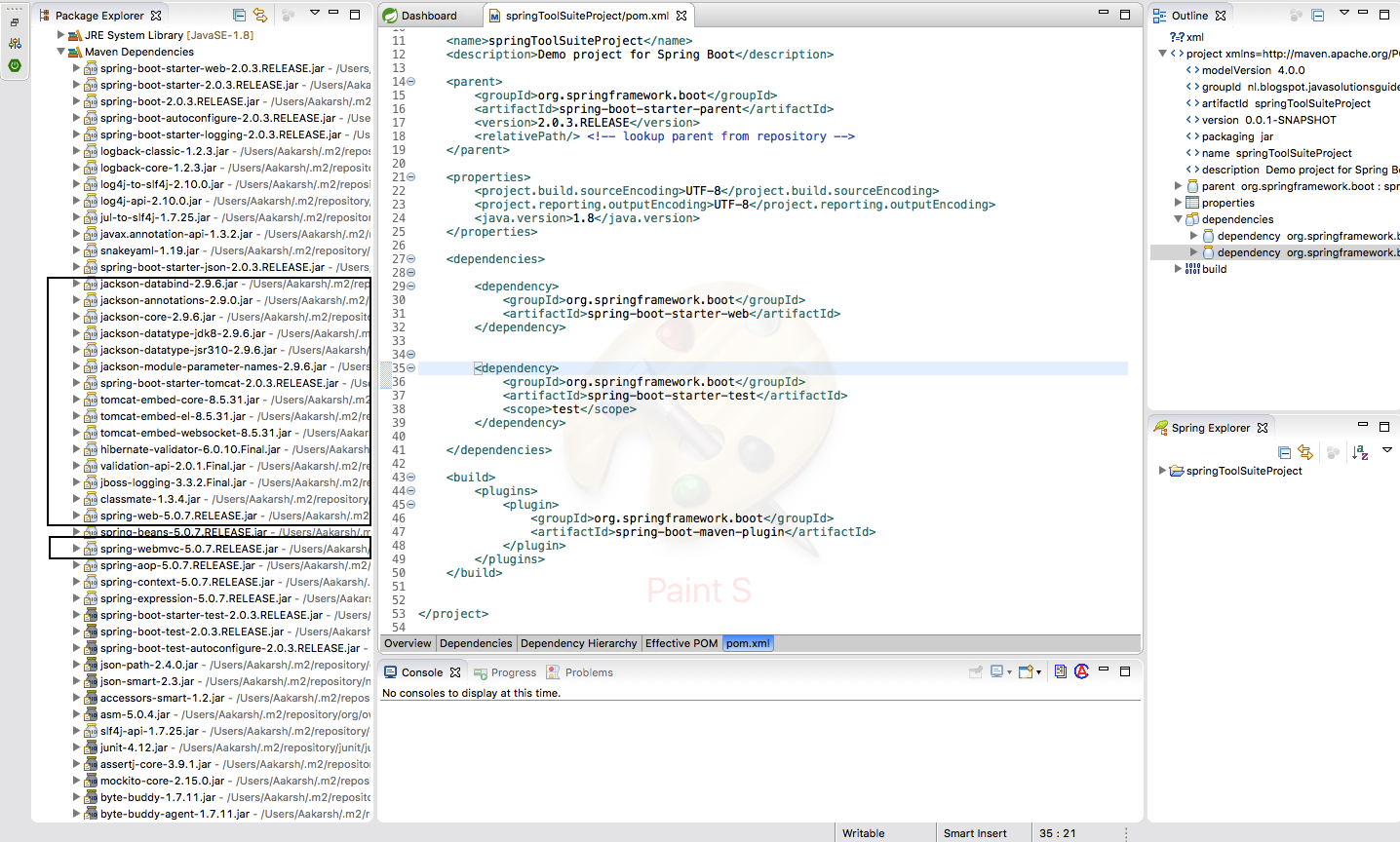Fold the build element at line 43
Image resolution: width=1400 pixels, height=842 pixels.
[x=411, y=478]
